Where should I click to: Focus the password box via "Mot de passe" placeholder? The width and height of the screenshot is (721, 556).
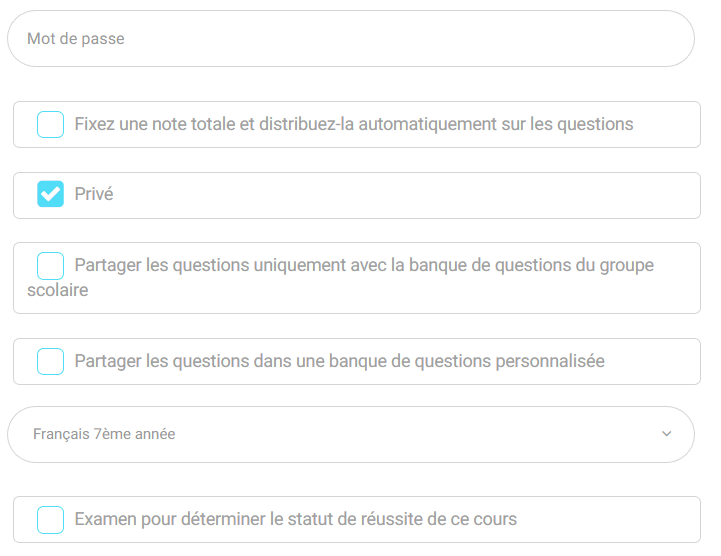click(x=76, y=39)
